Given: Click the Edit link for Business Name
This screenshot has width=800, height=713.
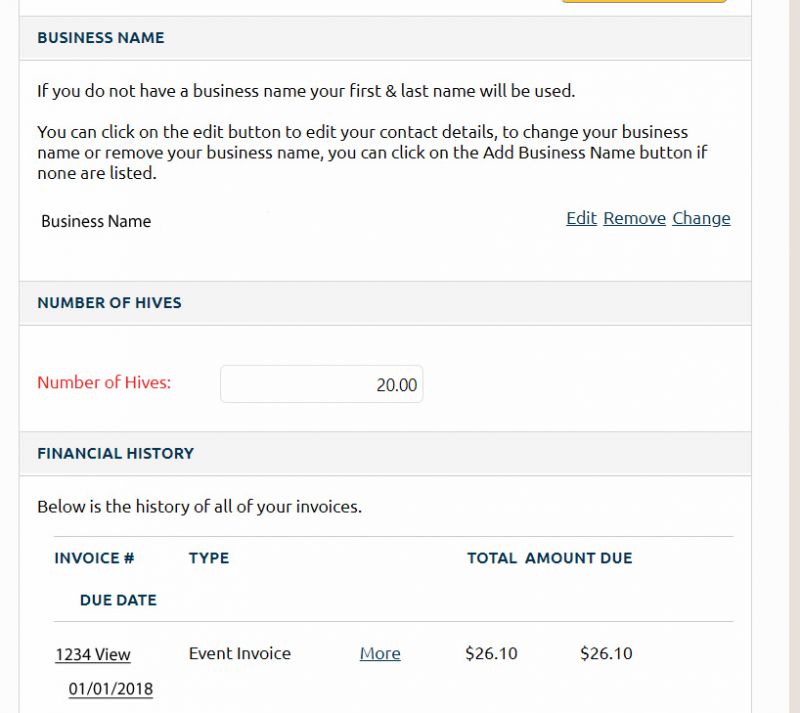Looking at the screenshot, I should [581, 218].
